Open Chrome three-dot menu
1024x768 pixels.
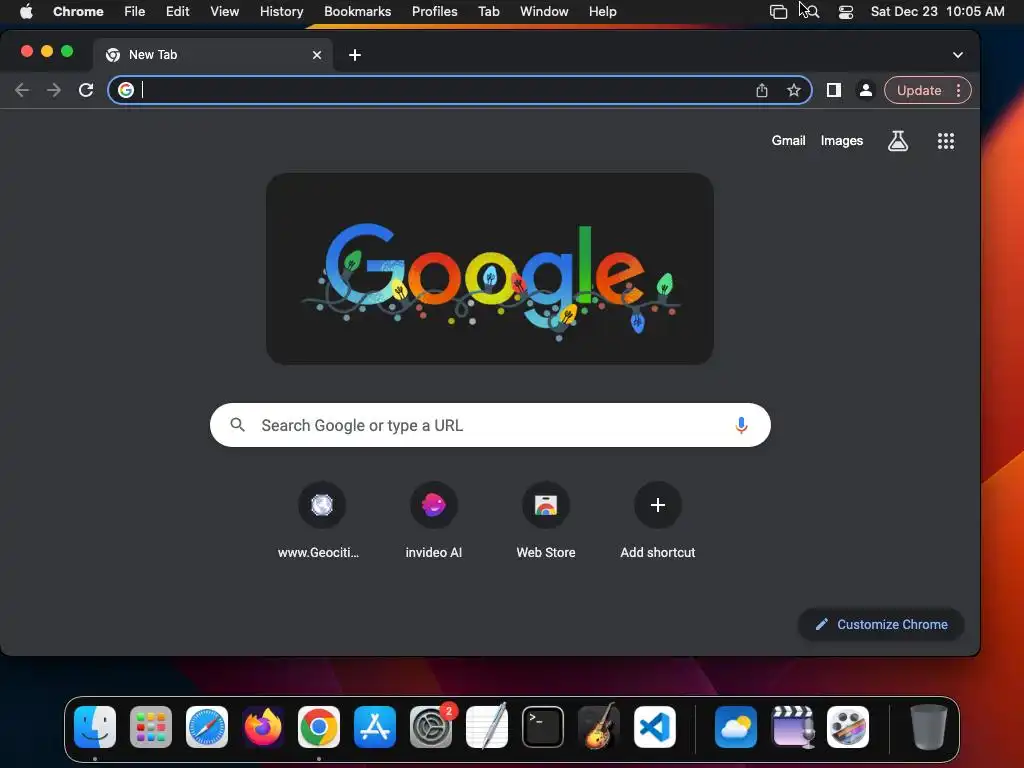(958, 90)
